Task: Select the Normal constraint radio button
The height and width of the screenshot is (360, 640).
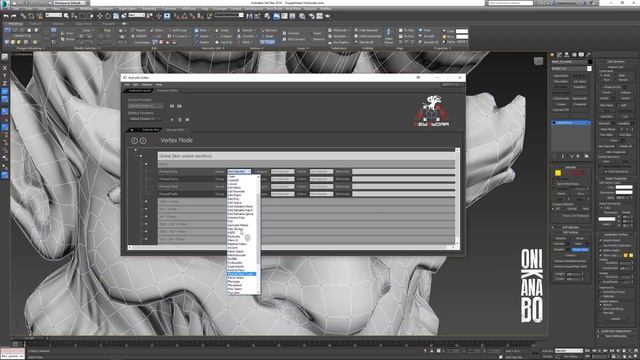Action: pos(616,80)
